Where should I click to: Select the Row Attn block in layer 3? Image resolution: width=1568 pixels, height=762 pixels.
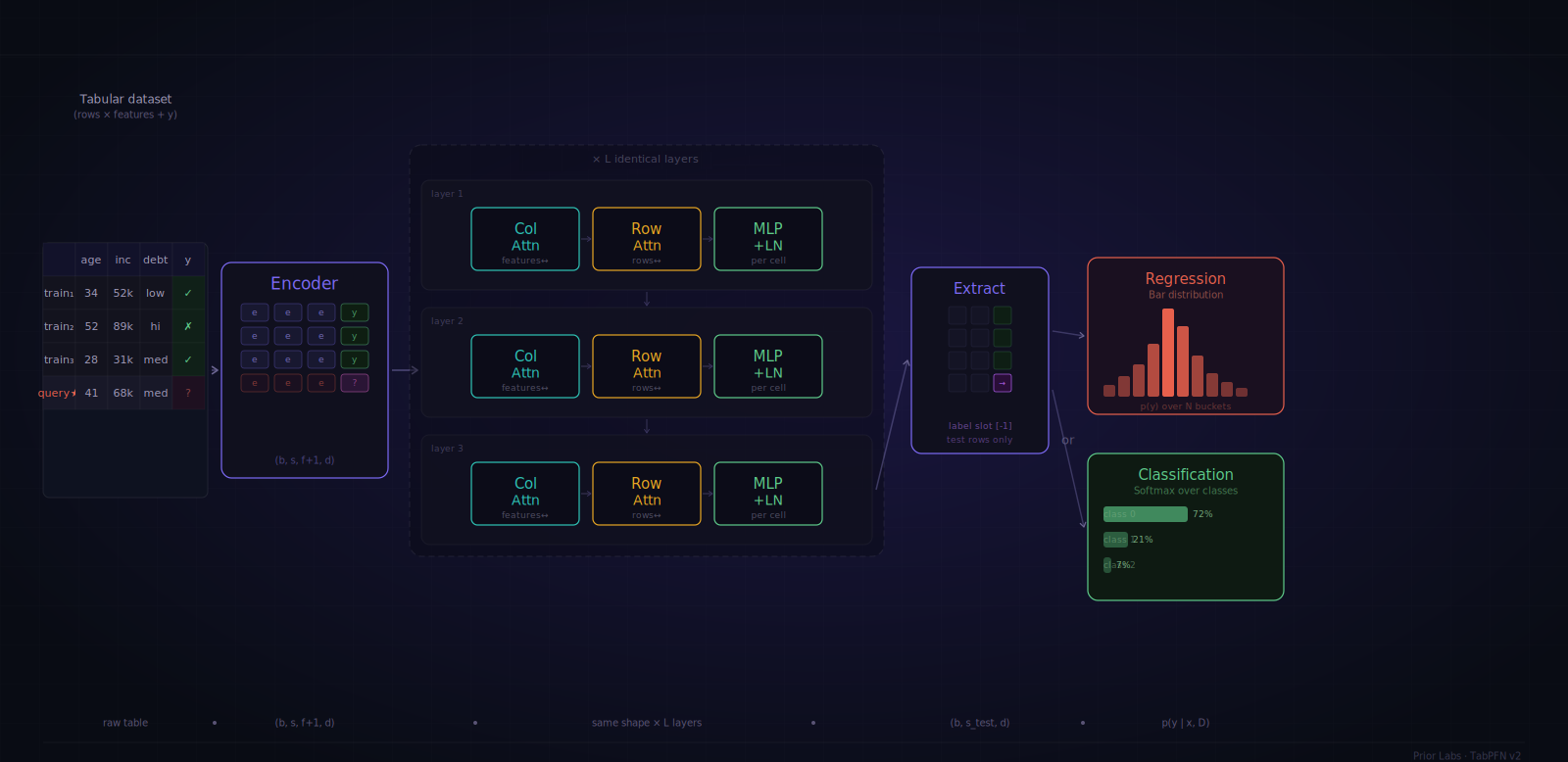click(647, 494)
